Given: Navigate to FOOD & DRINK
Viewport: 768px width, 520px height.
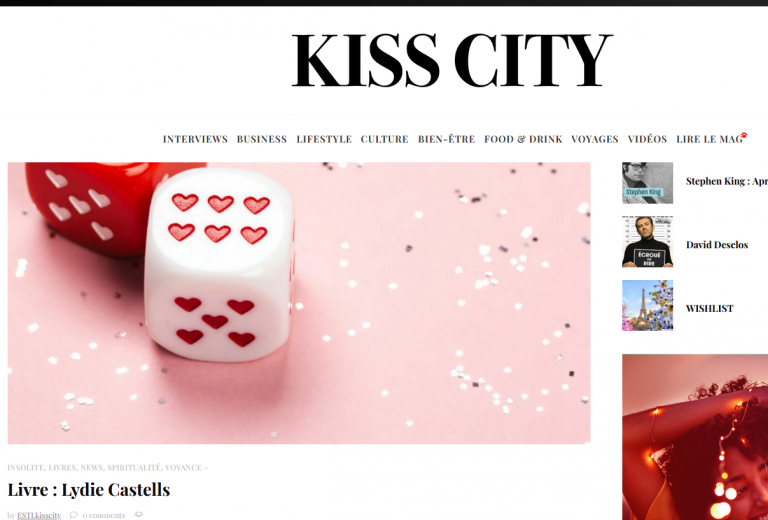Looking at the screenshot, I should [x=523, y=140].
